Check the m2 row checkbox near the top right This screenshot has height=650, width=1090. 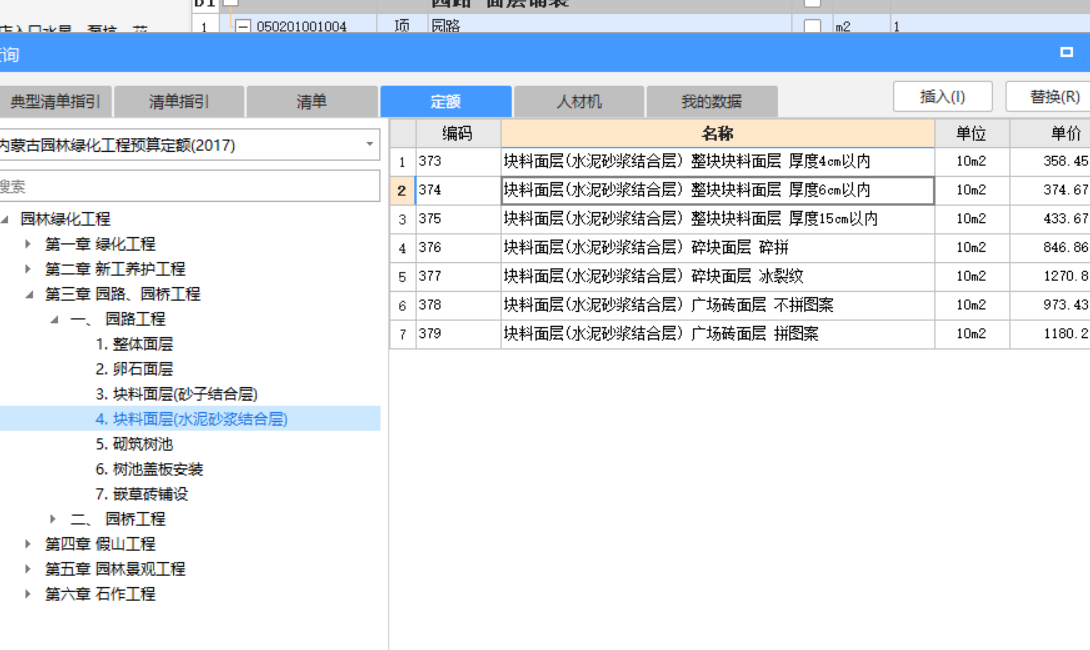pyautogui.click(x=812, y=23)
